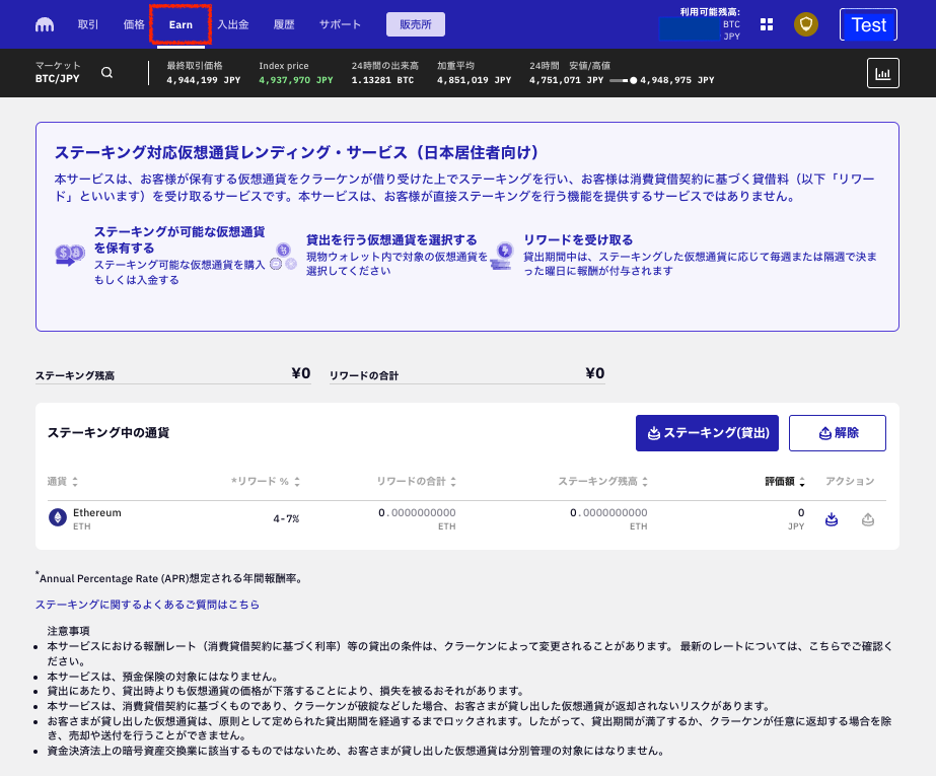The height and width of the screenshot is (776, 936).
Task: Open the market search magnifier icon
Action: coord(107,72)
